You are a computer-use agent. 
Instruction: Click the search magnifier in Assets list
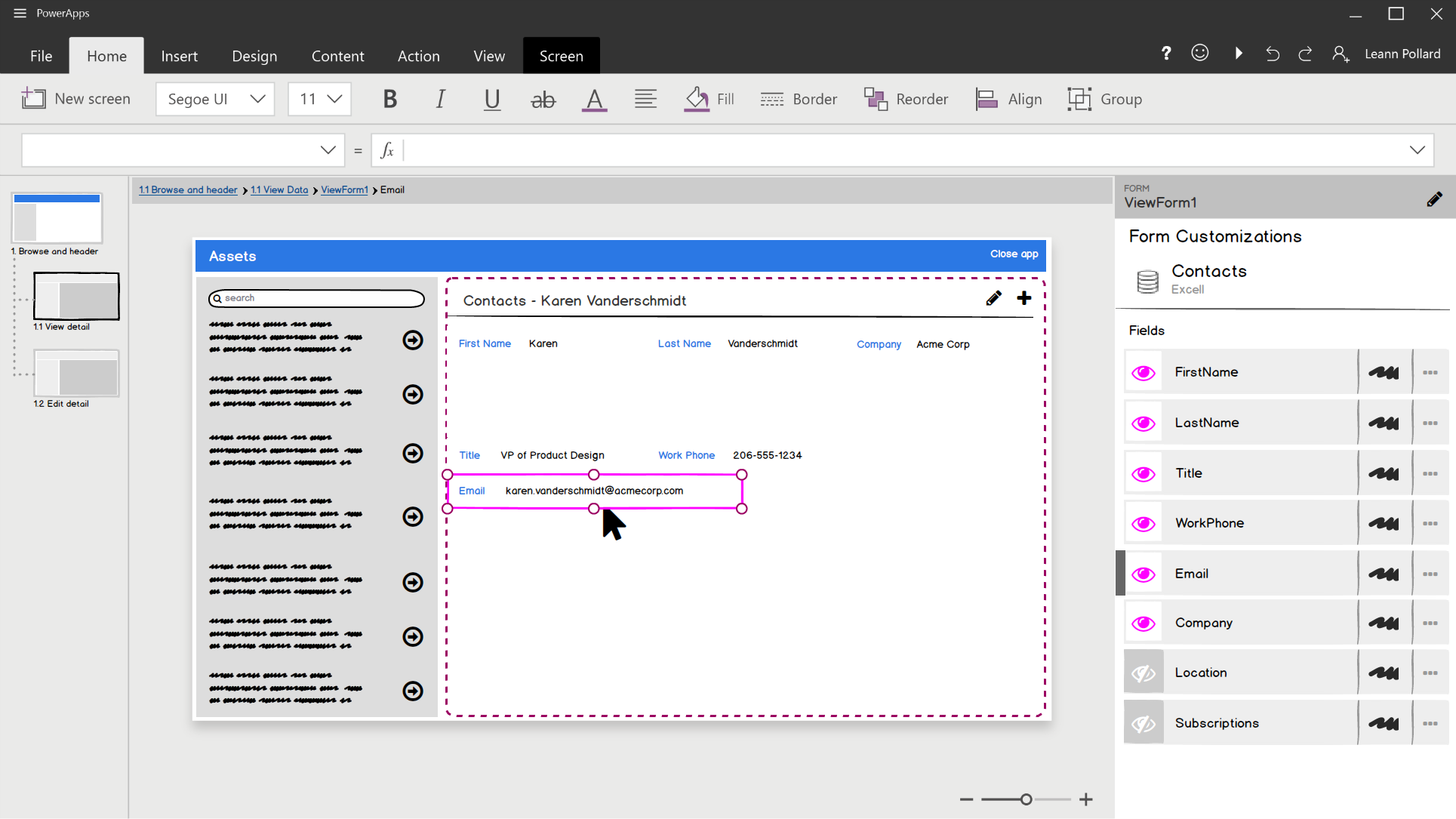(217, 298)
